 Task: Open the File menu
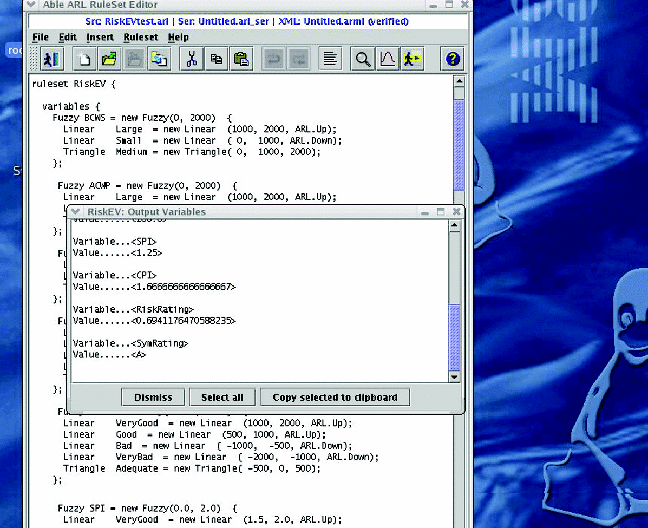(40, 37)
